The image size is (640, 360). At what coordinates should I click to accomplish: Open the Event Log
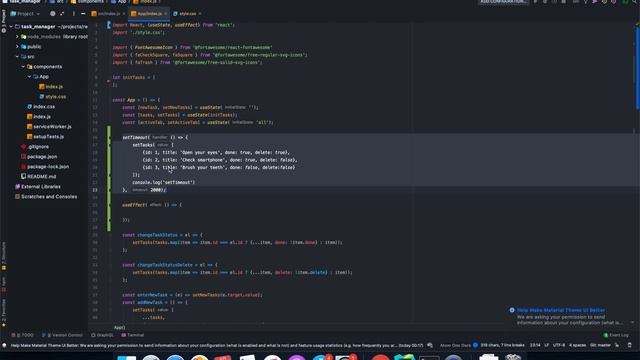click(616, 335)
